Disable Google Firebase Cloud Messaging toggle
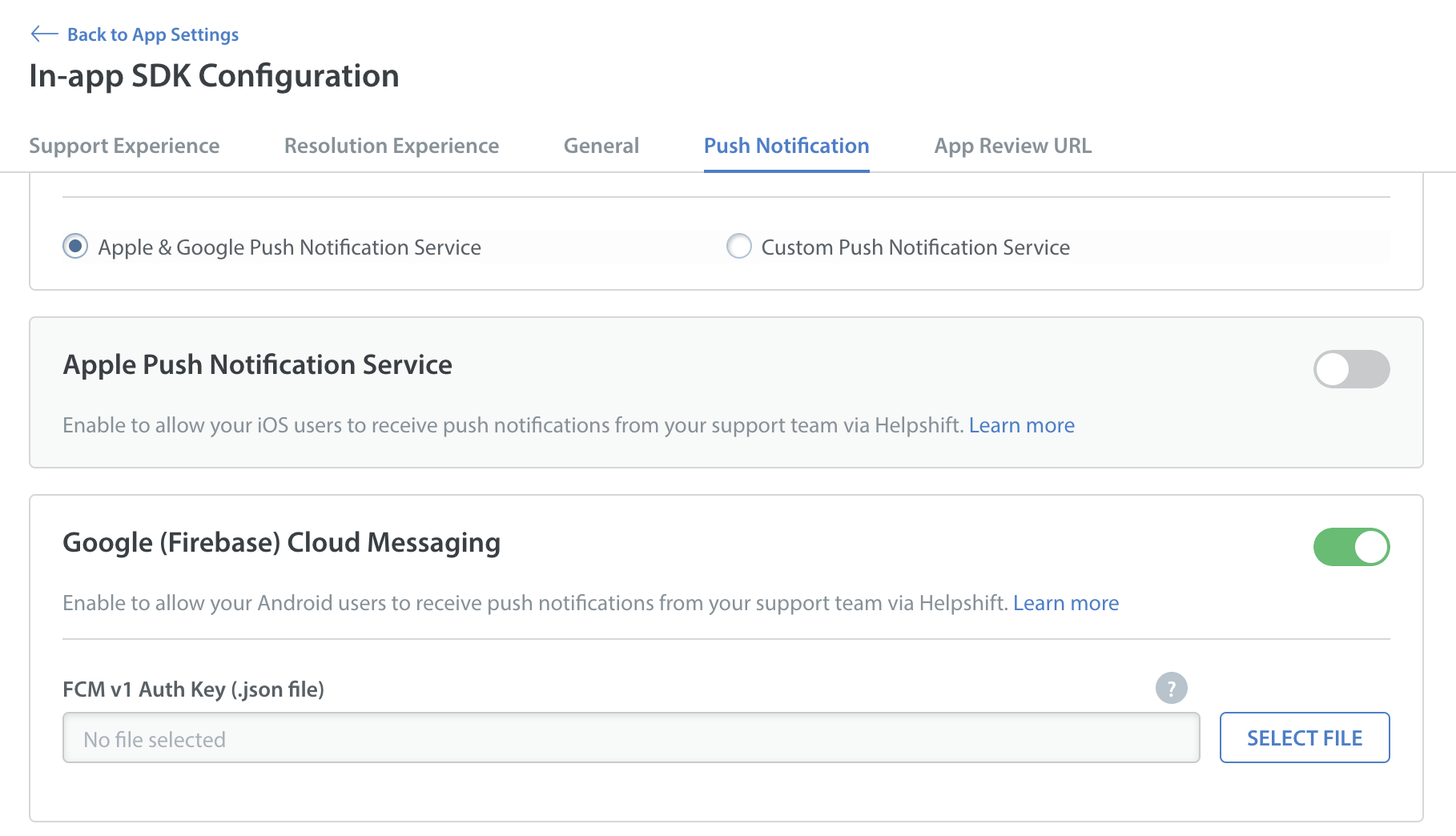Image resolution: width=1456 pixels, height=836 pixels. coord(1351,547)
